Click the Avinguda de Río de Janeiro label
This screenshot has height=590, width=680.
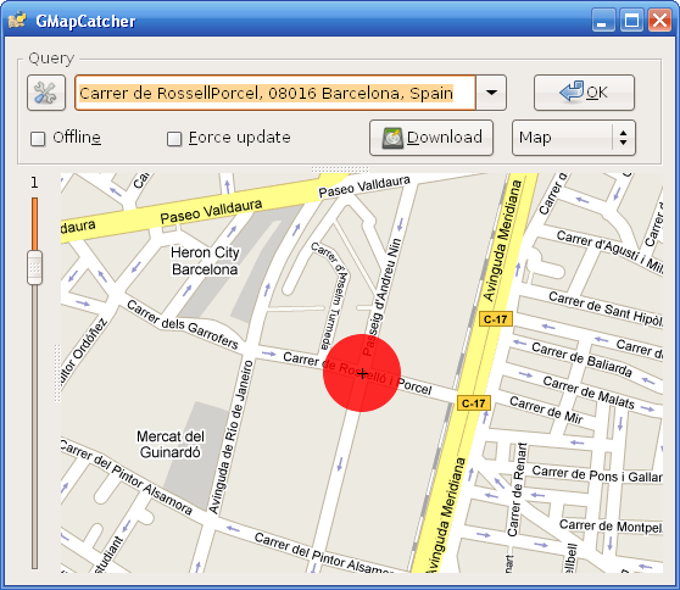pyautogui.click(x=230, y=437)
